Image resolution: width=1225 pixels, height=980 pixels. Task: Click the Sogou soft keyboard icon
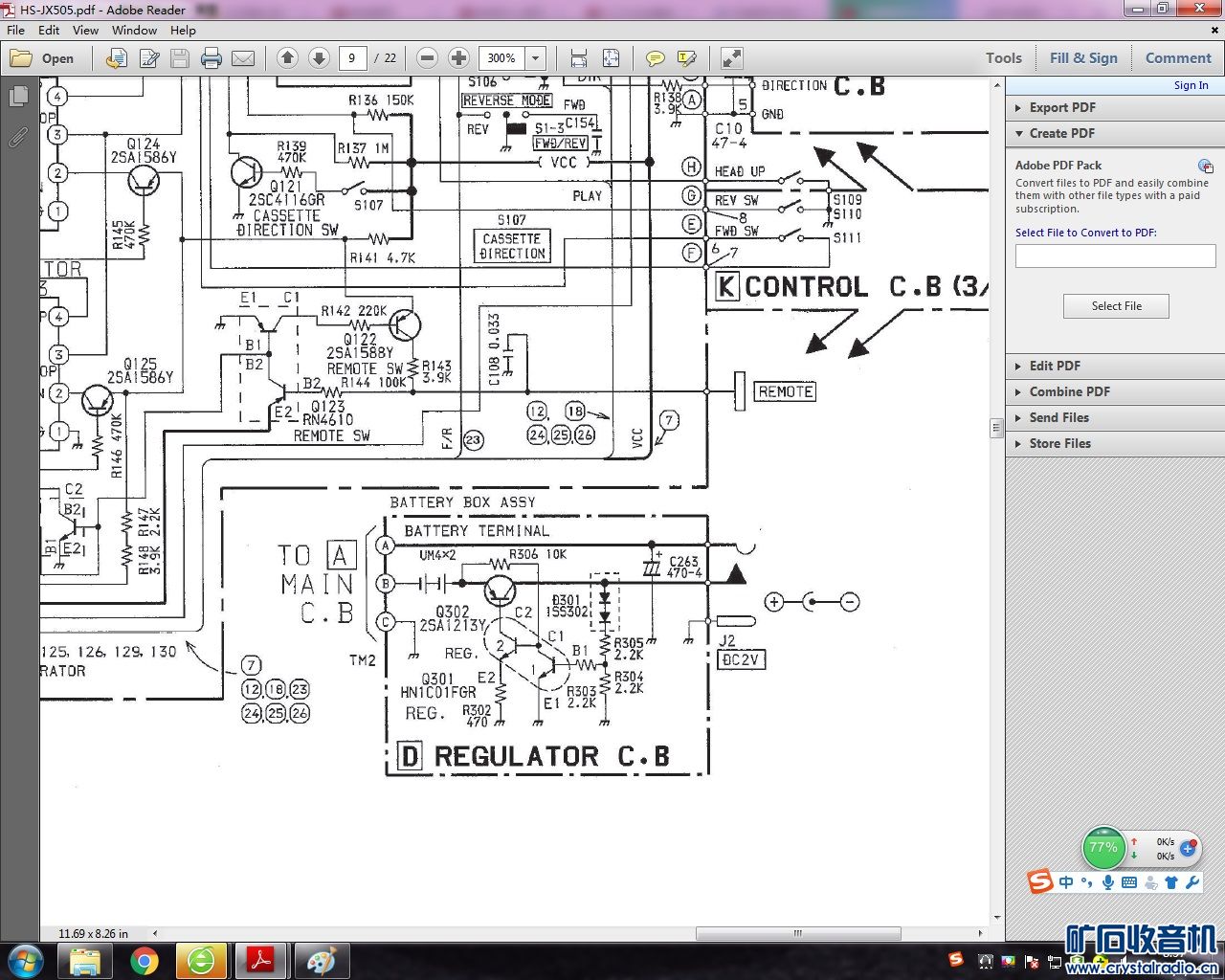(1129, 882)
